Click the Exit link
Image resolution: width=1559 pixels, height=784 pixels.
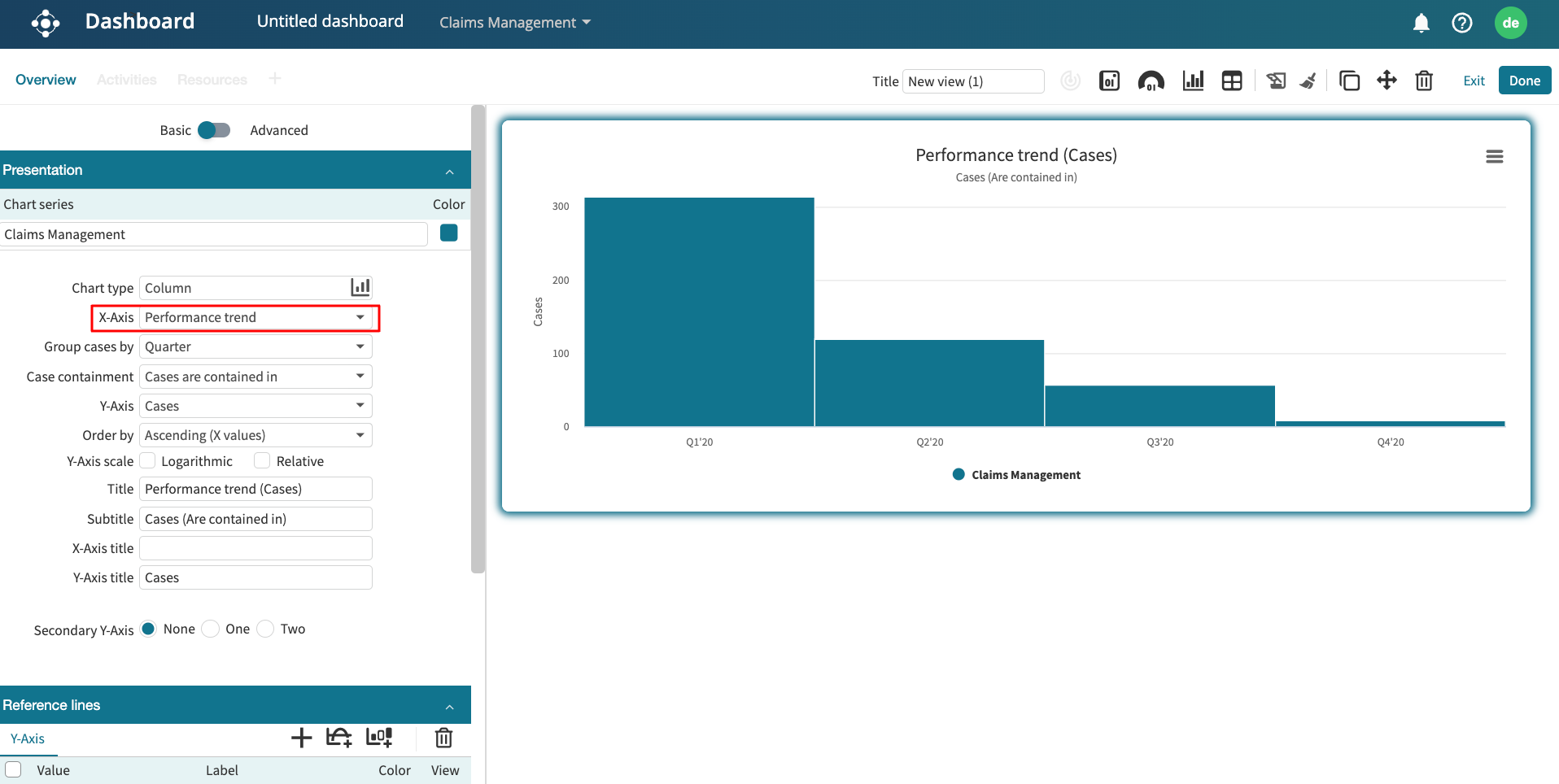pos(1474,81)
